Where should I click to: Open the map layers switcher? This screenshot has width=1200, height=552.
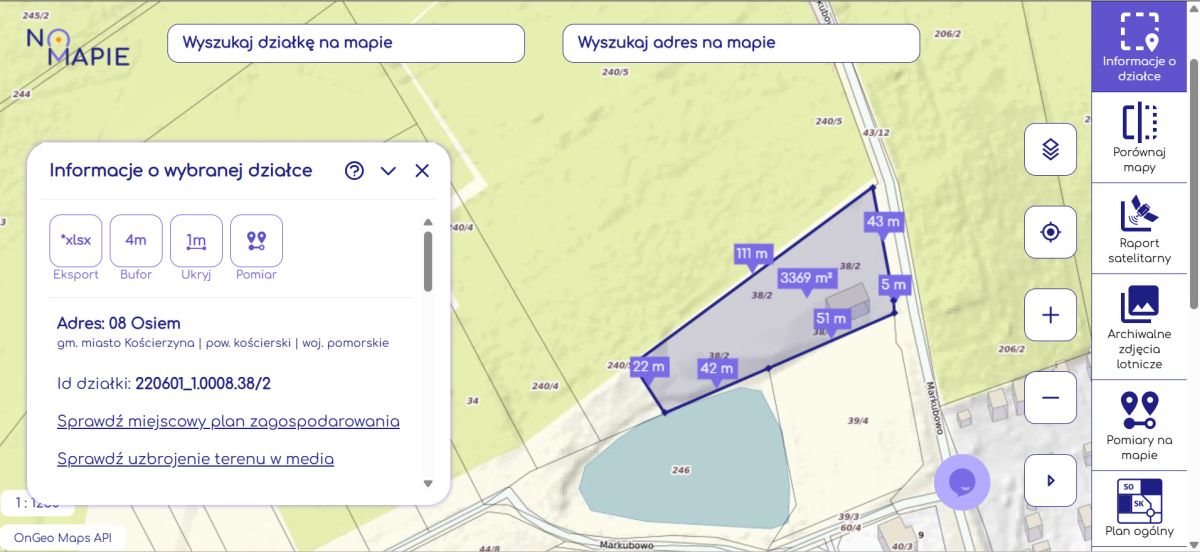(1051, 149)
